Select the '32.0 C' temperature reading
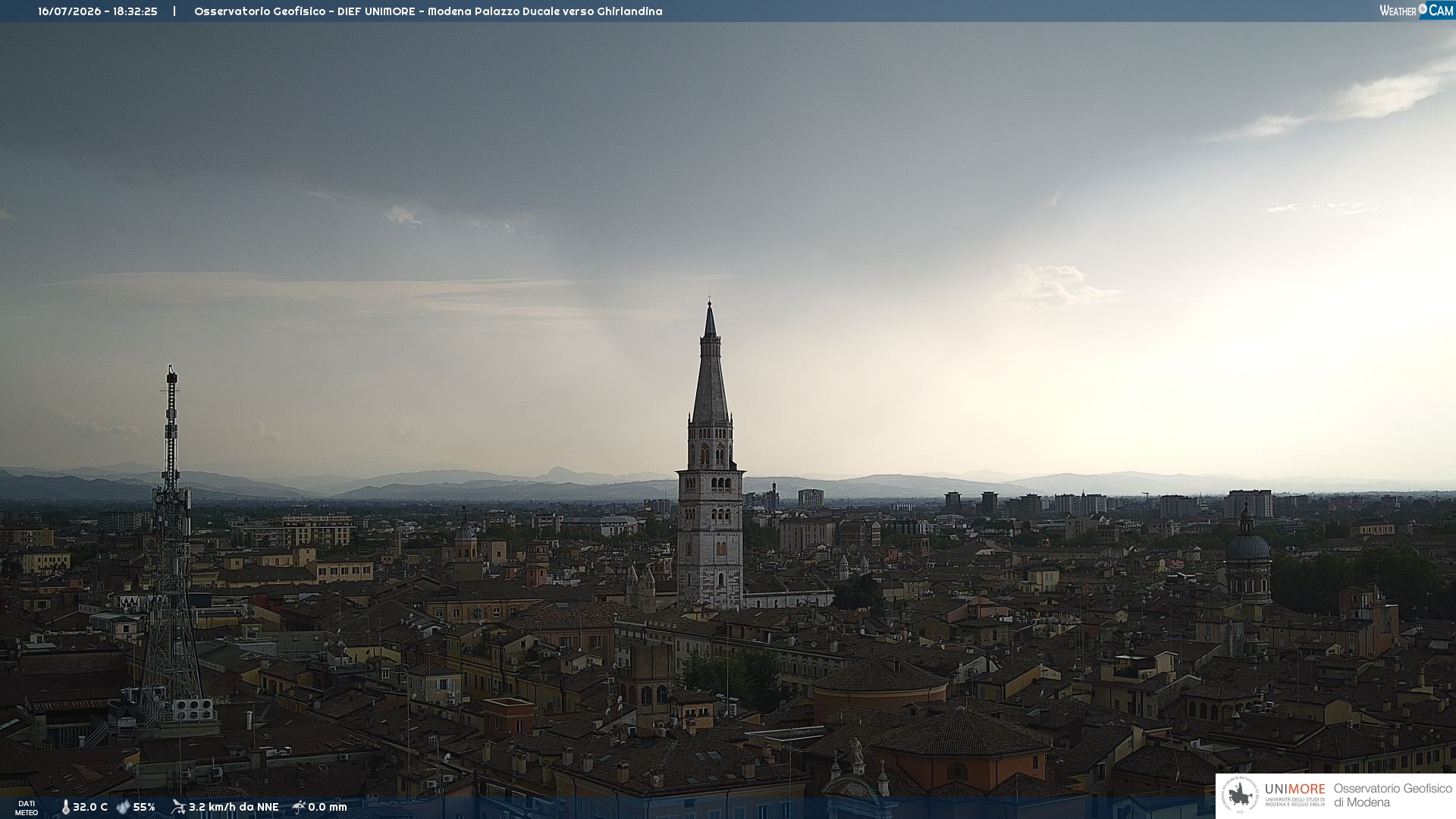 pyautogui.click(x=90, y=807)
